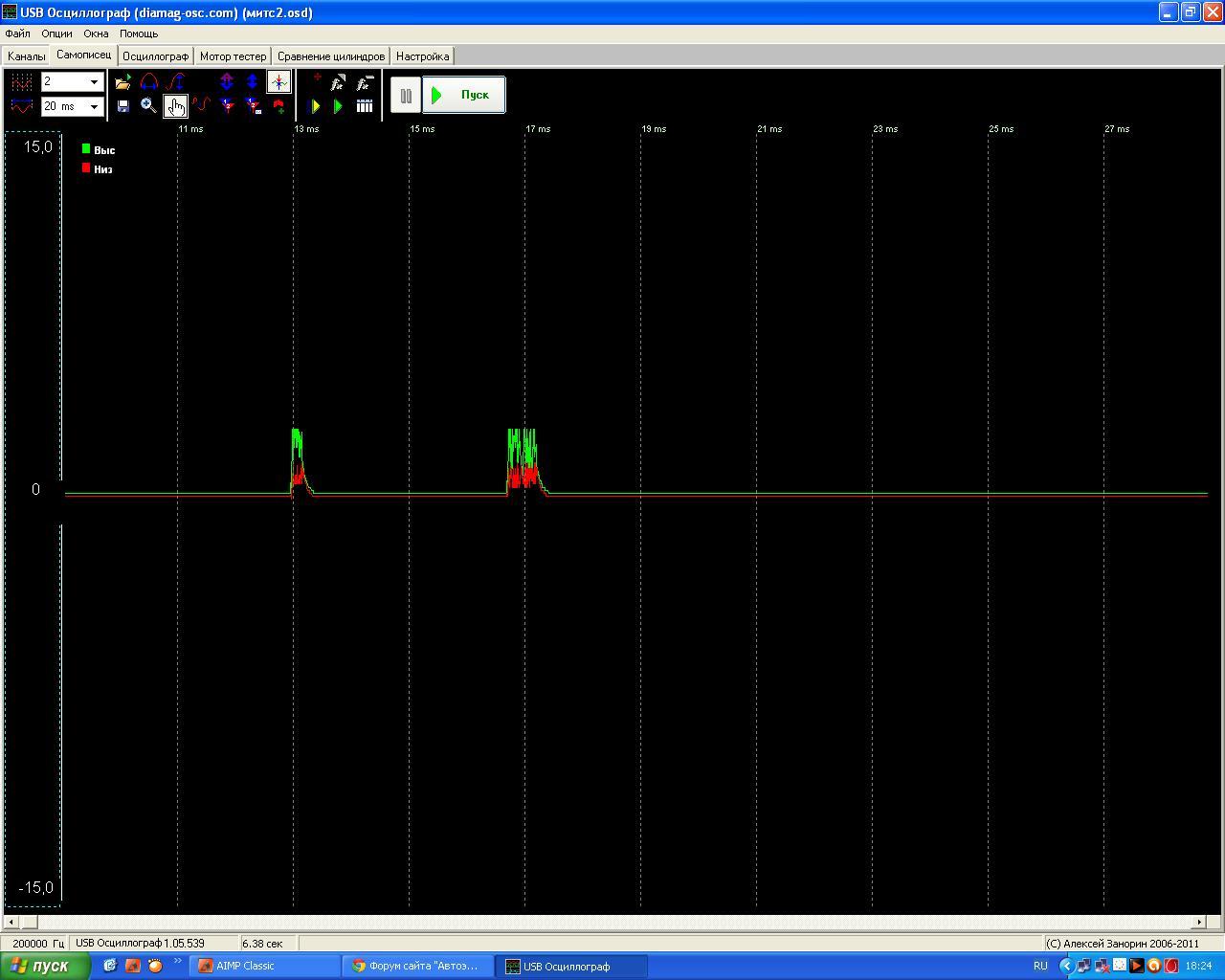Screen dimensions: 1225x980
Task: Switch to the Каналы tab
Action: point(26,56)
